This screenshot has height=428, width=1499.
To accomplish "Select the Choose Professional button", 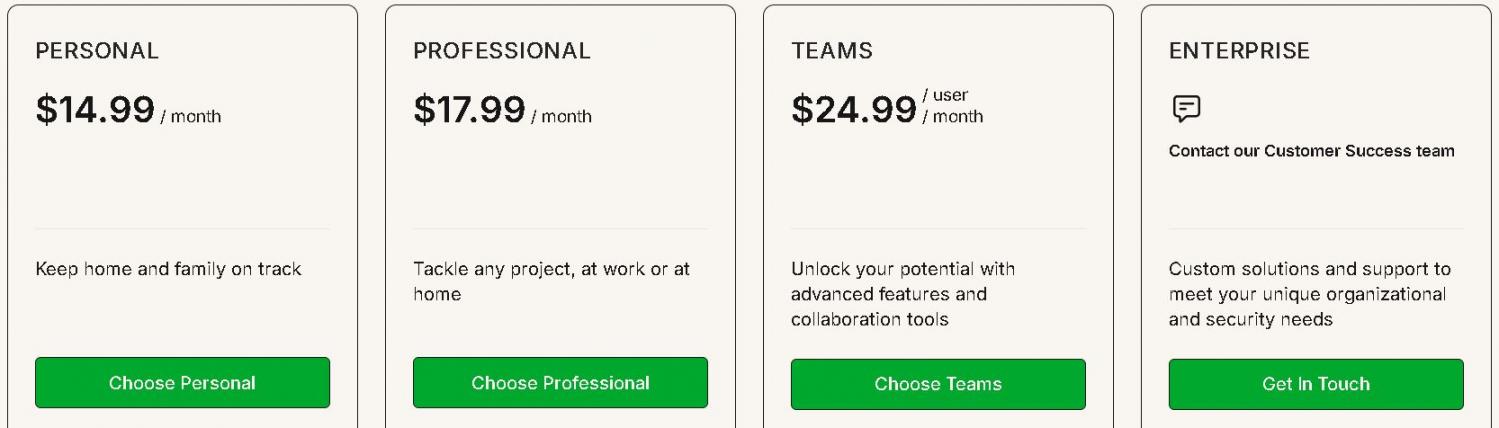I will click(560, 383).
